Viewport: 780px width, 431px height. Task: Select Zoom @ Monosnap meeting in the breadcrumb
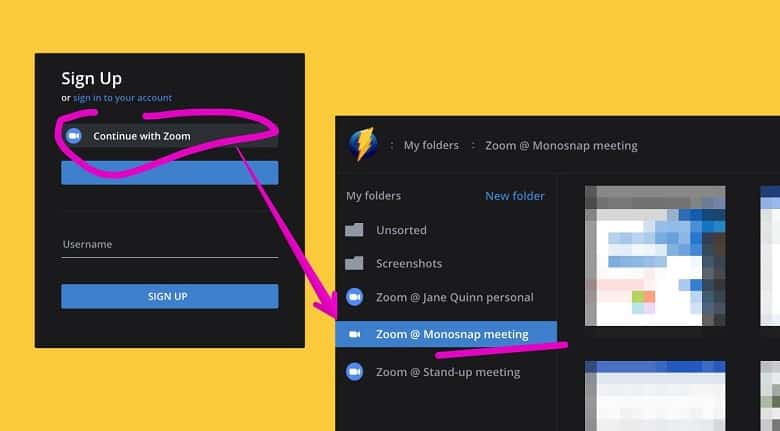click(561, 146)
